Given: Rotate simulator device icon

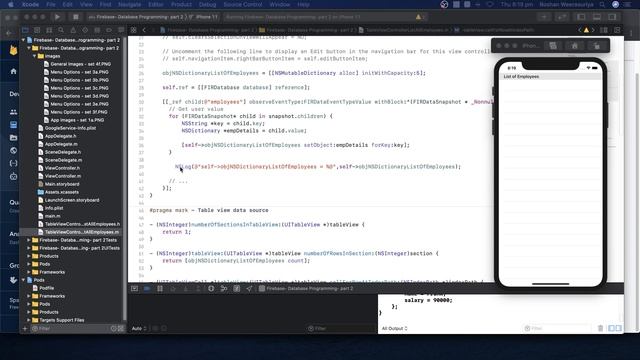Looking at the screenshot, I should [597, 46].
